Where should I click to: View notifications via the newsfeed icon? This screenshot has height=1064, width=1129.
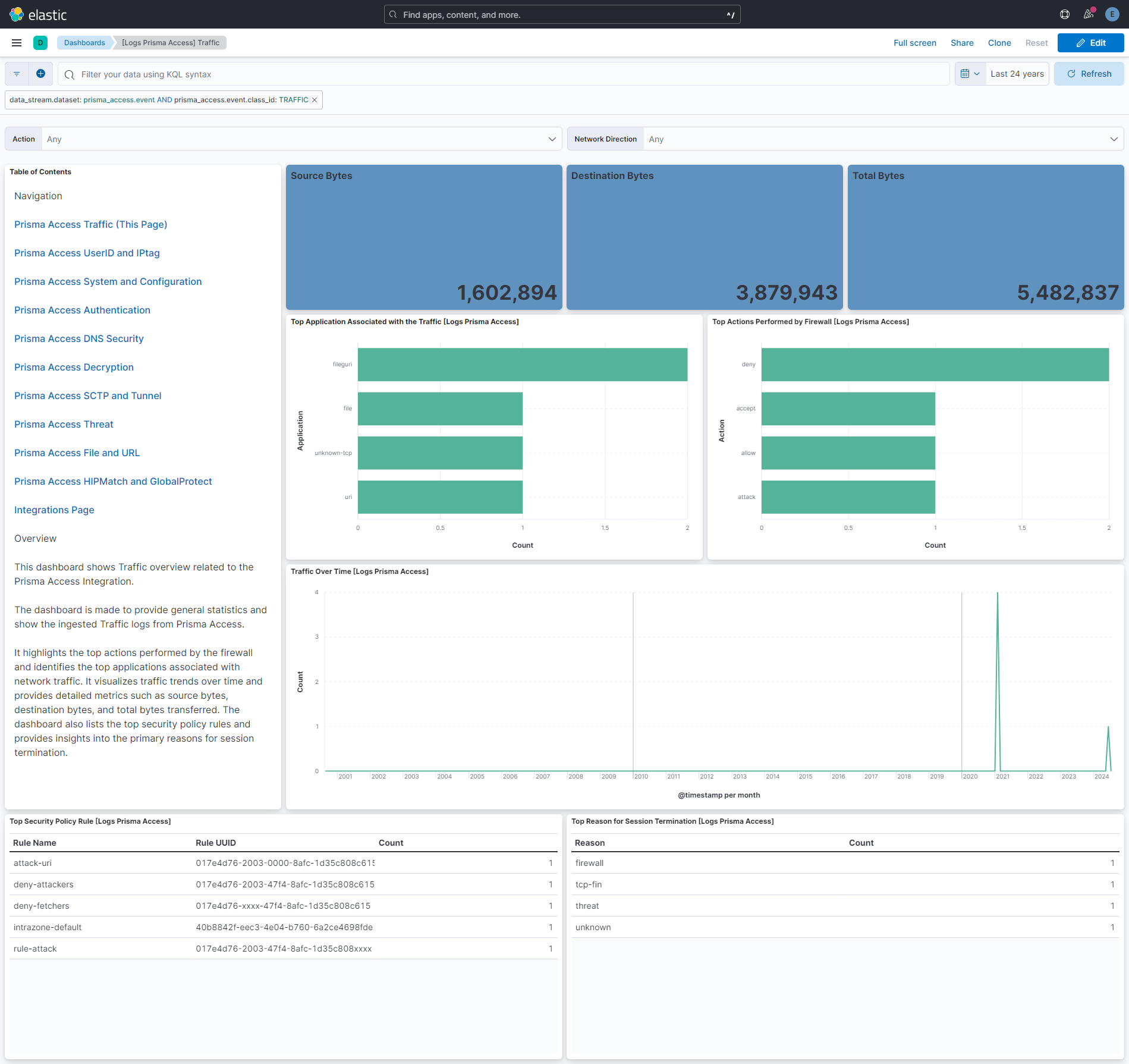coord(1089,14)
